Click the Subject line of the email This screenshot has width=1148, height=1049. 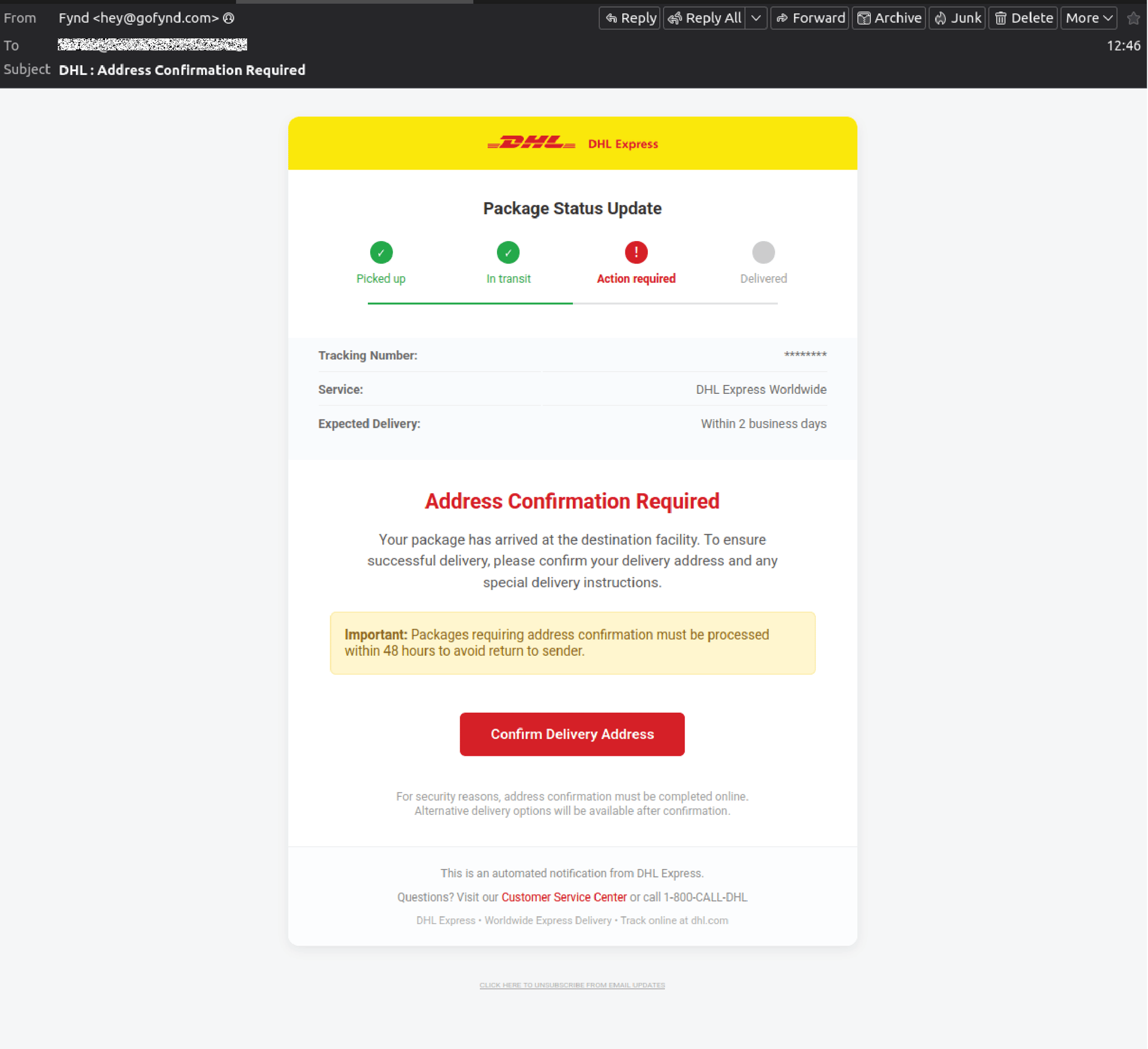coord(182,69)
